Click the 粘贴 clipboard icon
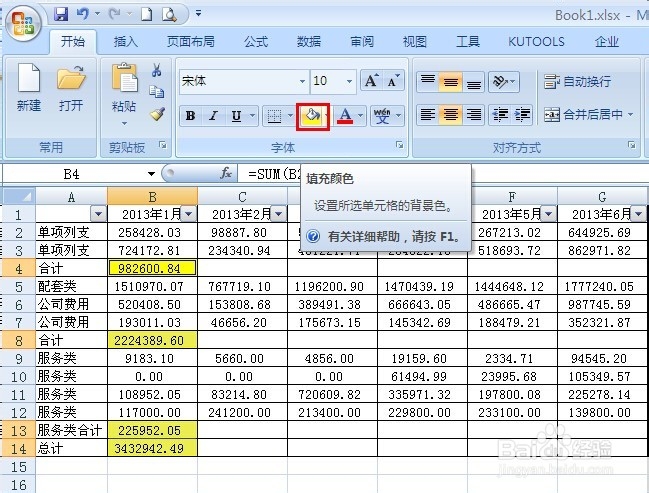 [124, 77]
